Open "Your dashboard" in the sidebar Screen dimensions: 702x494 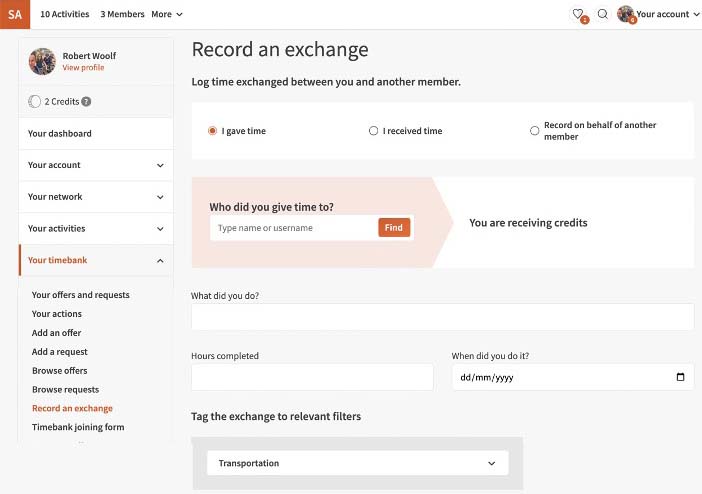[60, 133]
